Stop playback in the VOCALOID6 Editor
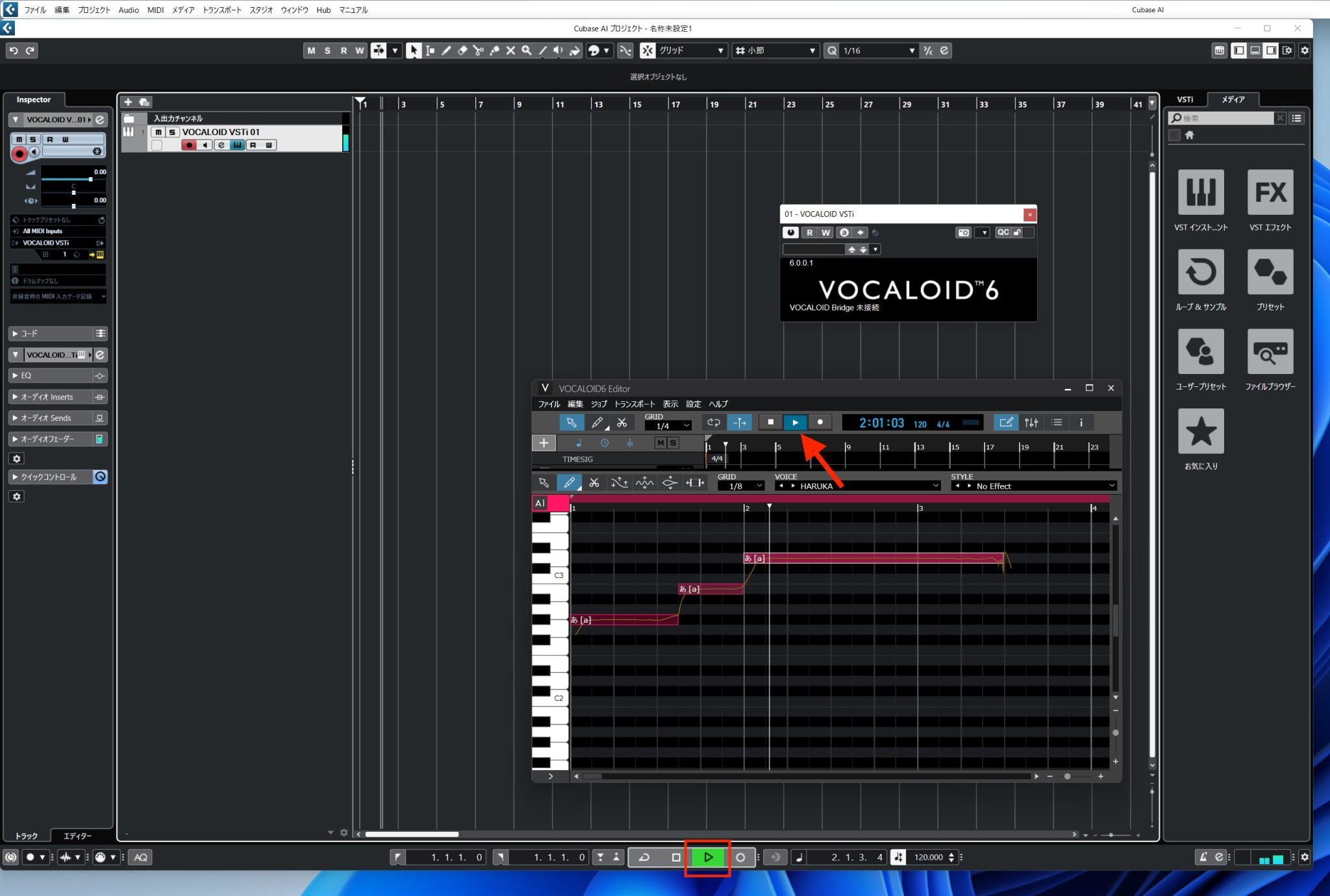 (771, 422)
